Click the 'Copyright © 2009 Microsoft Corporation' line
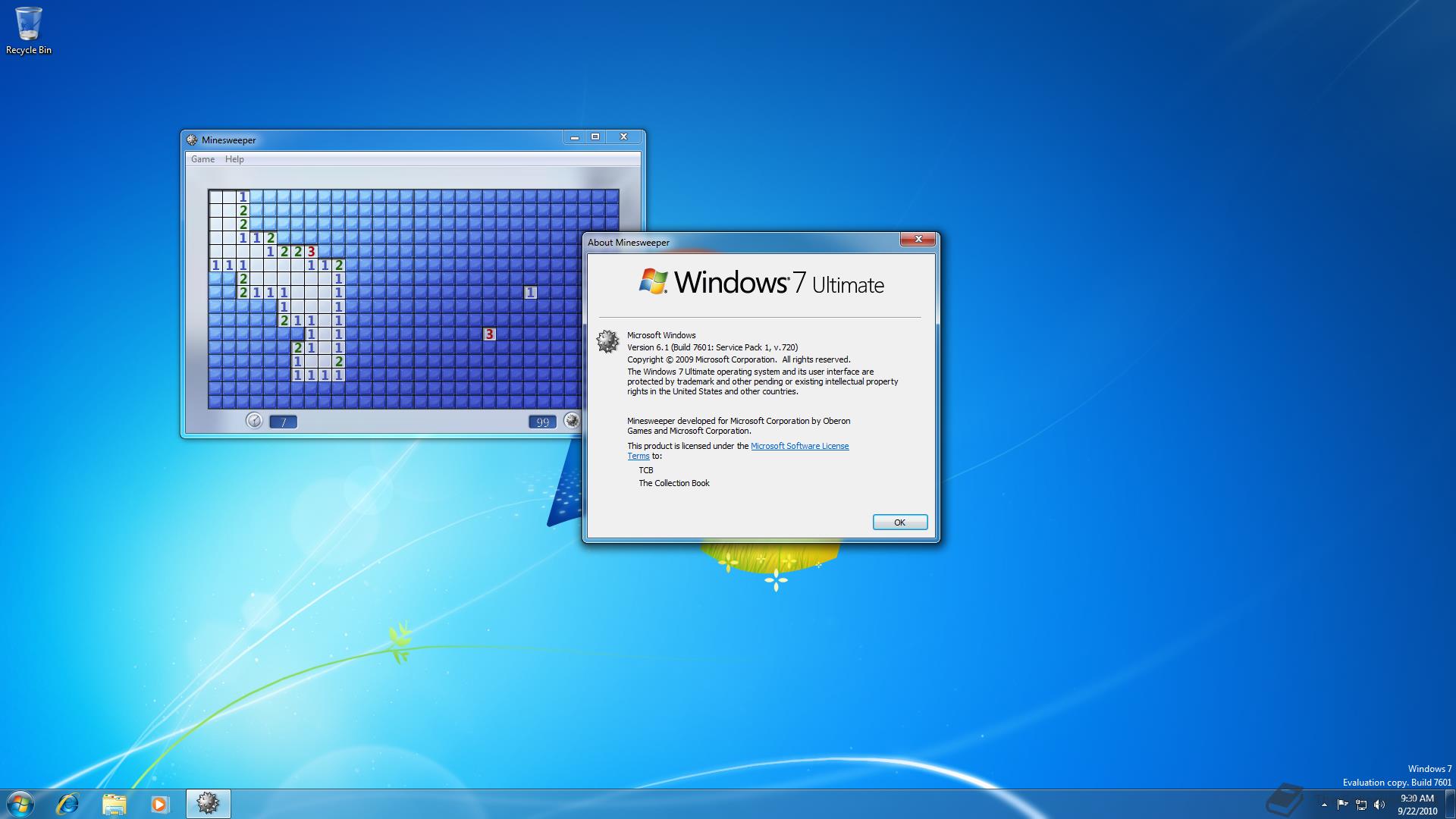 coord(739,359)
